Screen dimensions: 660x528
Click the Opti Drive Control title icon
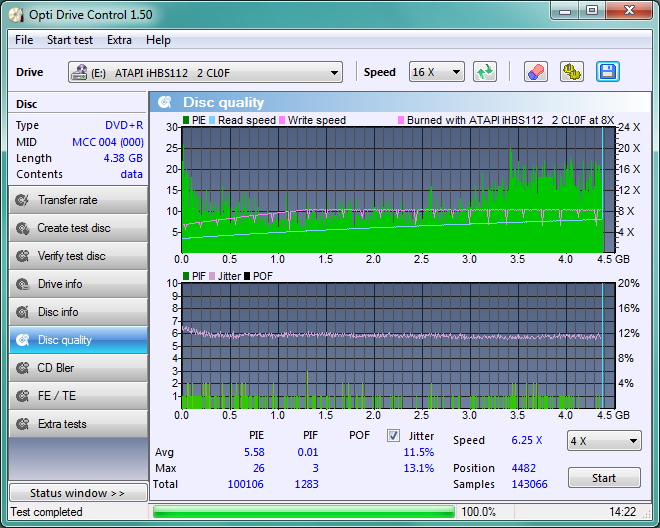[16, 15]
